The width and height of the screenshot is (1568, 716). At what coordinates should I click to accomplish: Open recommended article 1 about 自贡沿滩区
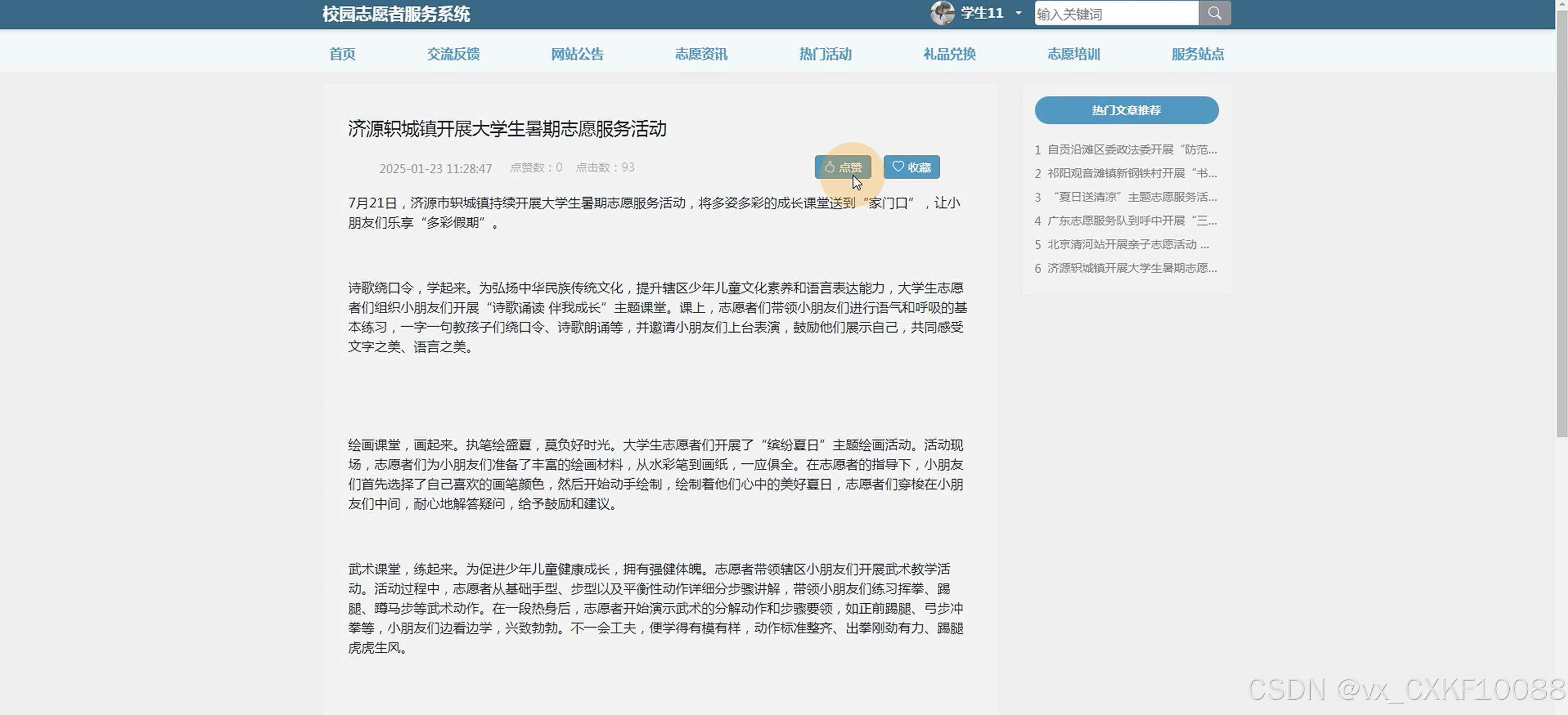pos(1132,150)
